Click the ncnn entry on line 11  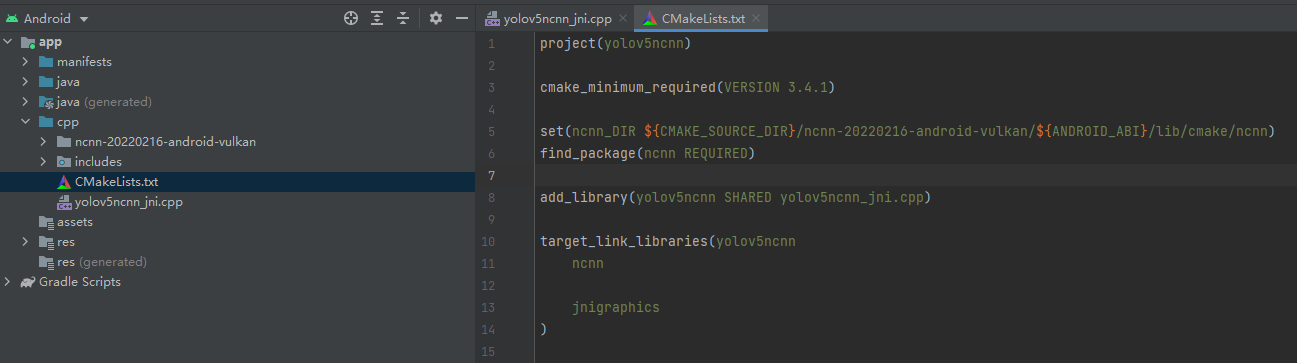[x=588, y=264]
